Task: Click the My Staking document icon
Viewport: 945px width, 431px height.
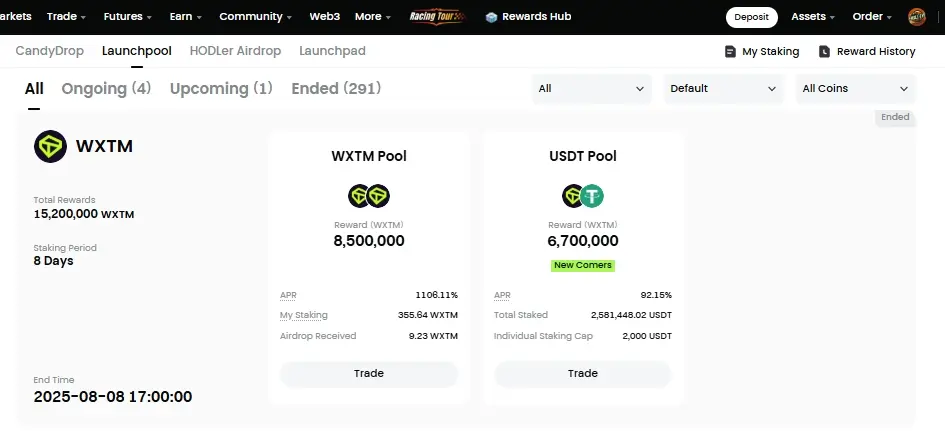Action: [730, 52]
